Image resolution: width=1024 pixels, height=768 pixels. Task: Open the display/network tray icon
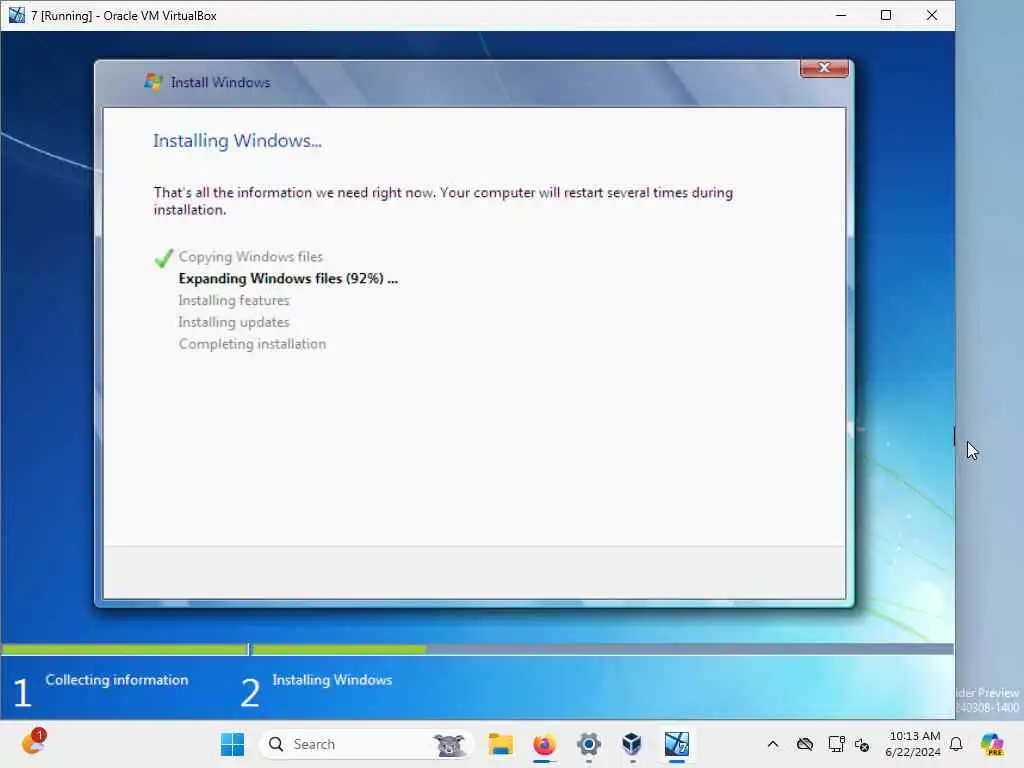tap(836, 744)
